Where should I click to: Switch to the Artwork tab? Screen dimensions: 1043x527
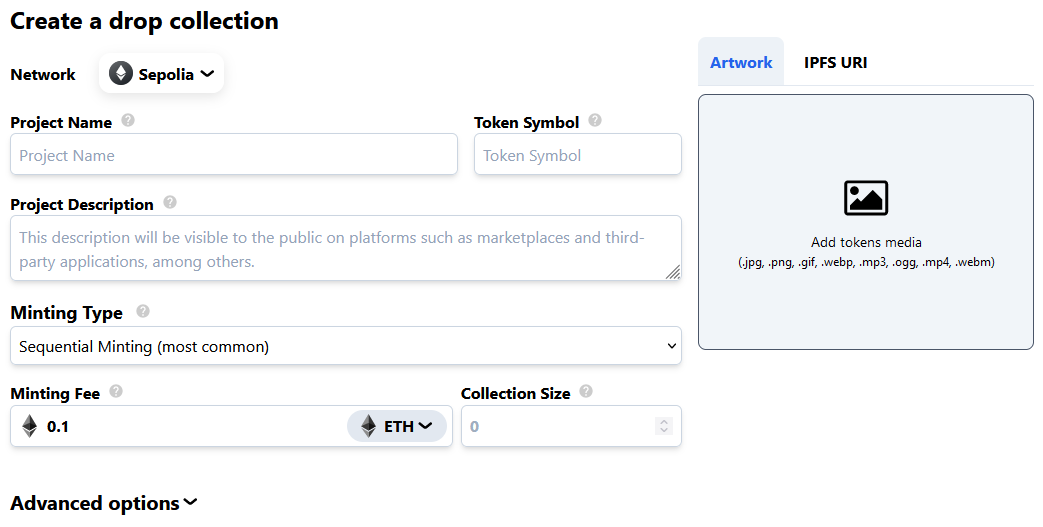[741, 62]
